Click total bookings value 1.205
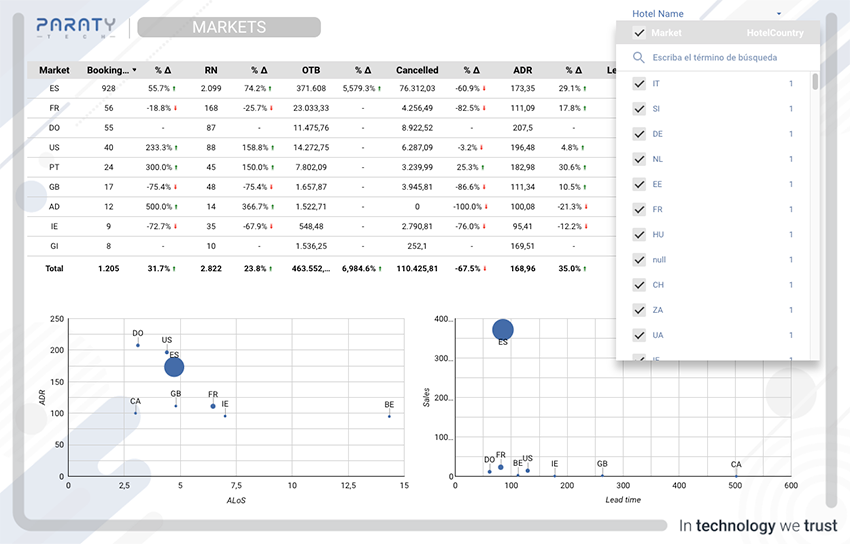 click(108, 268)
